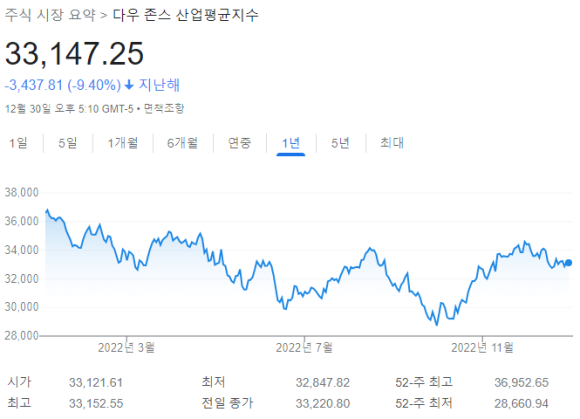Click the 52-week low value 28,660.94
The image size is (580, 419).
pos(522,403)
